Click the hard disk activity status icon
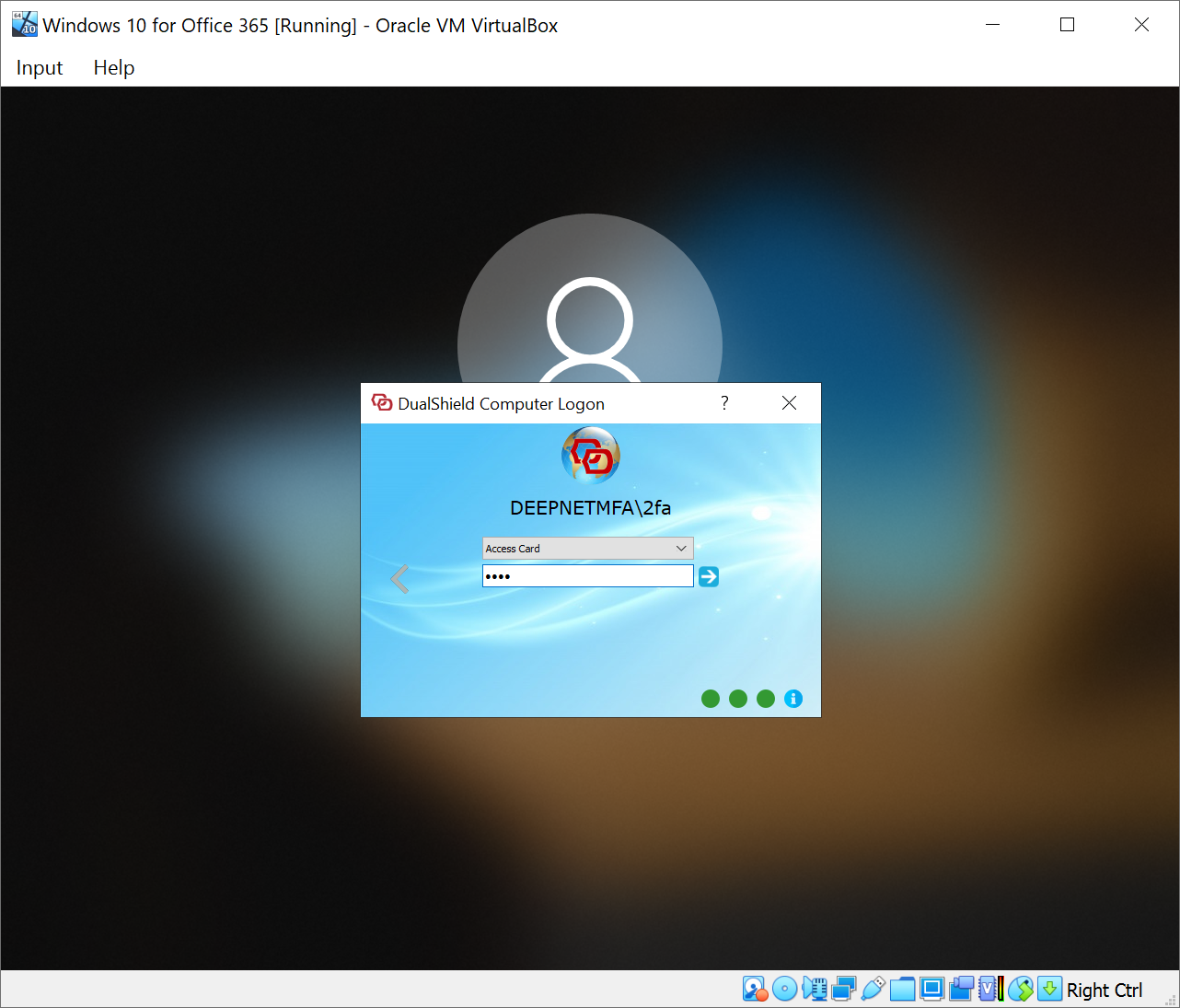Screen dimensions: 1180x1008 (x=755, y=990)
